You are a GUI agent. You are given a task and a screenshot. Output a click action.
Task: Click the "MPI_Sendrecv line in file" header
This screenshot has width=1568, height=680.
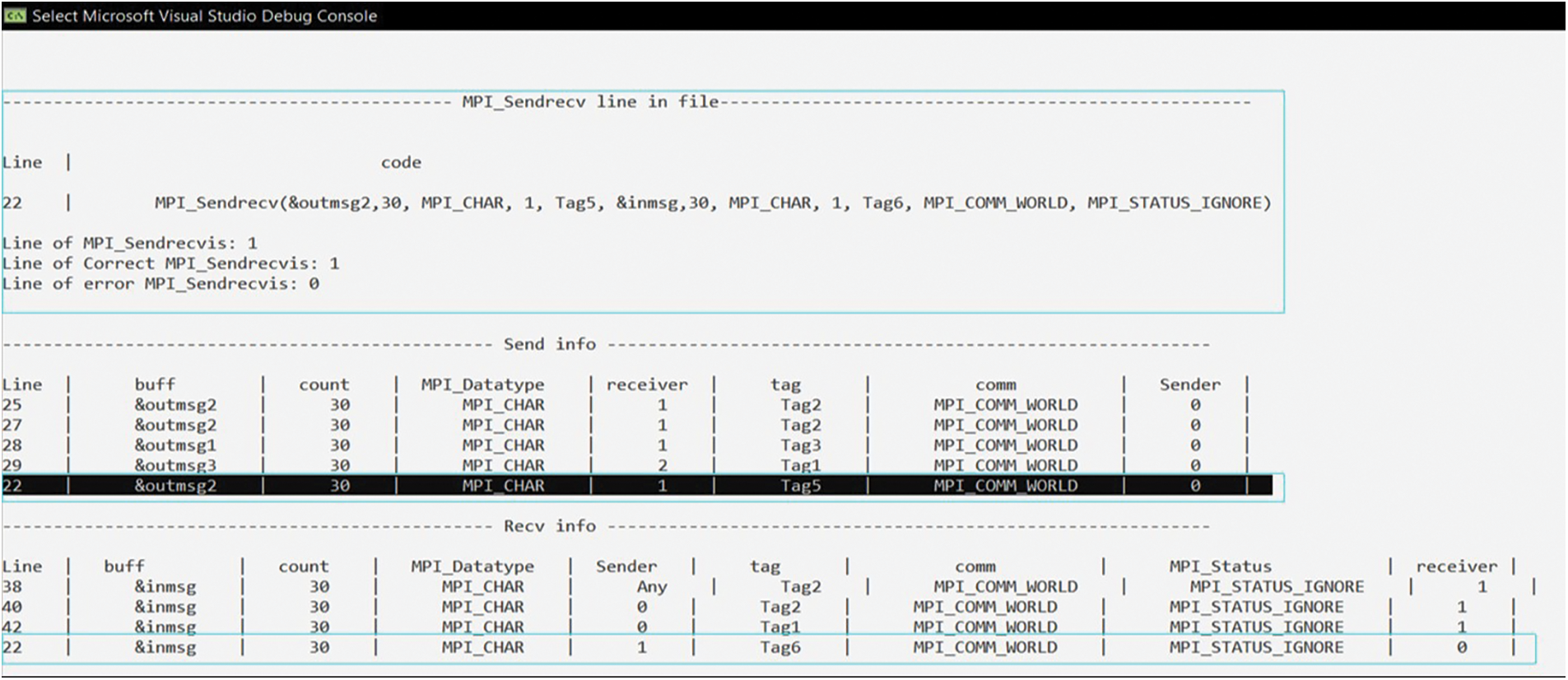589,102
